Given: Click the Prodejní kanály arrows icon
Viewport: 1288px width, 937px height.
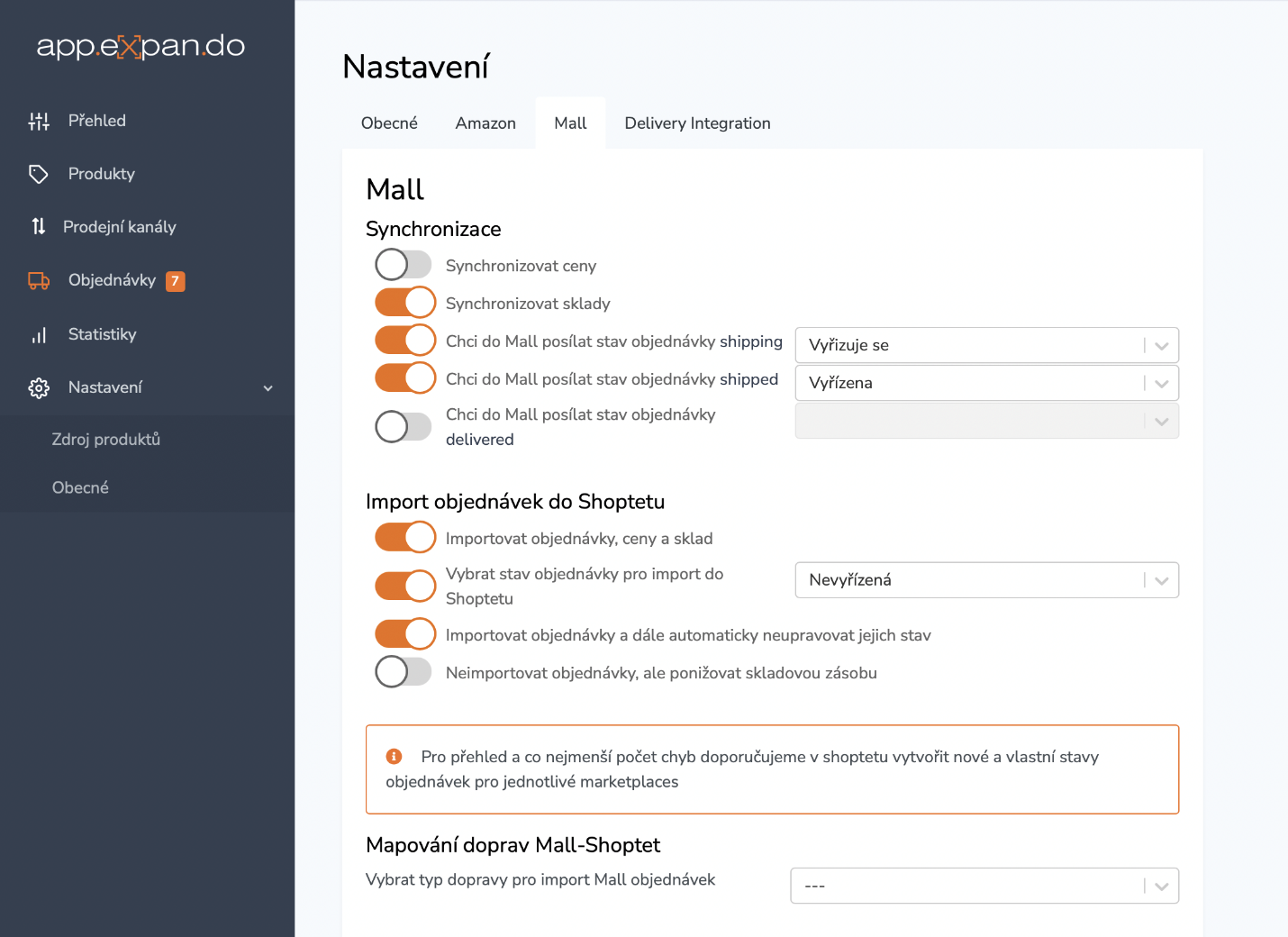Looking at the screenshot, I should [x=39, y=227].
